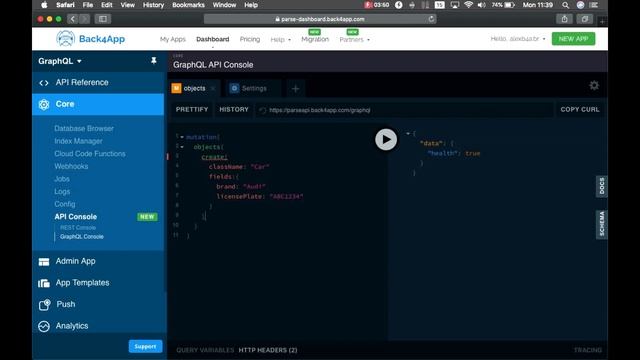Add a new tab with plus icon
Viewport: 640px width, 360px height.
pyautogui.click(x=296, y=89)
